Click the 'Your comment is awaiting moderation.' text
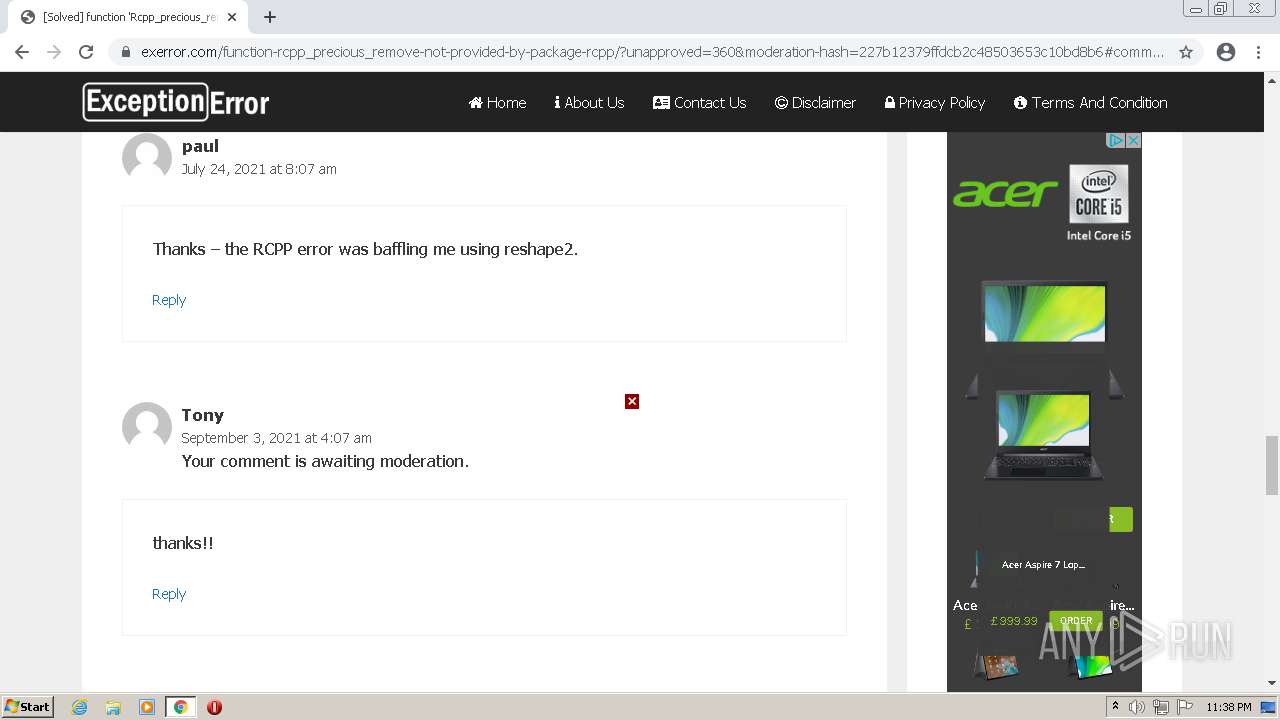Screen dimensions: 1280x720 [325, 461]
